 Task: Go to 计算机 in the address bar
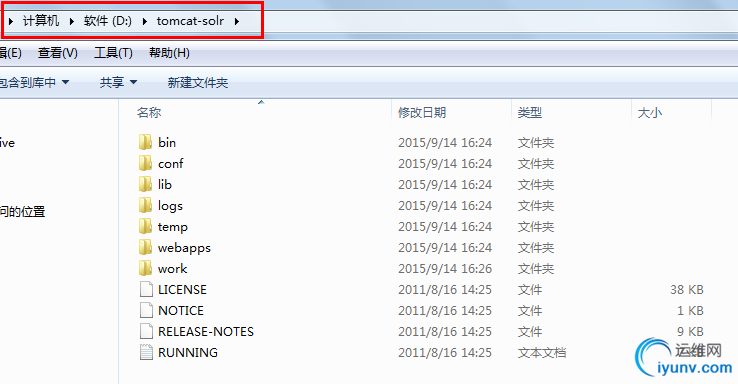tap(41, 21)
